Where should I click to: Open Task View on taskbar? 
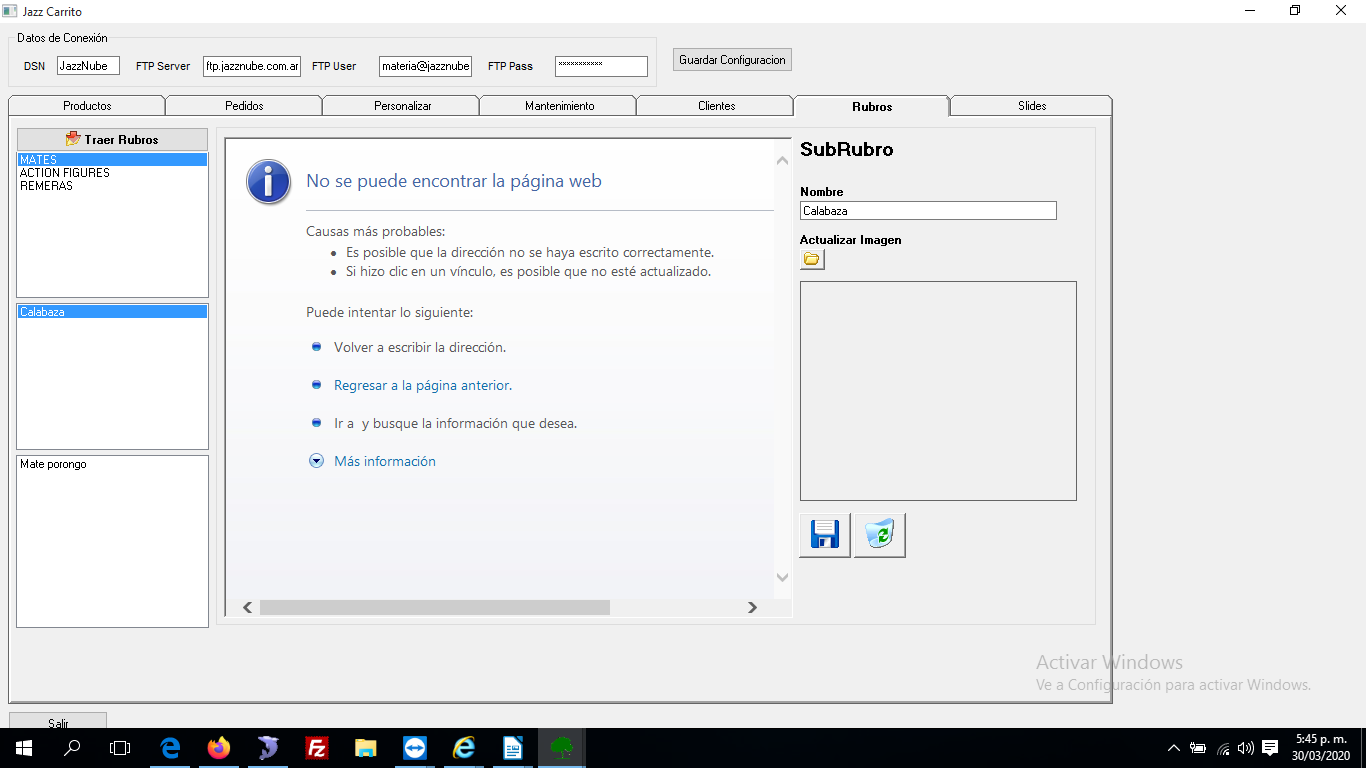[120, 747]
